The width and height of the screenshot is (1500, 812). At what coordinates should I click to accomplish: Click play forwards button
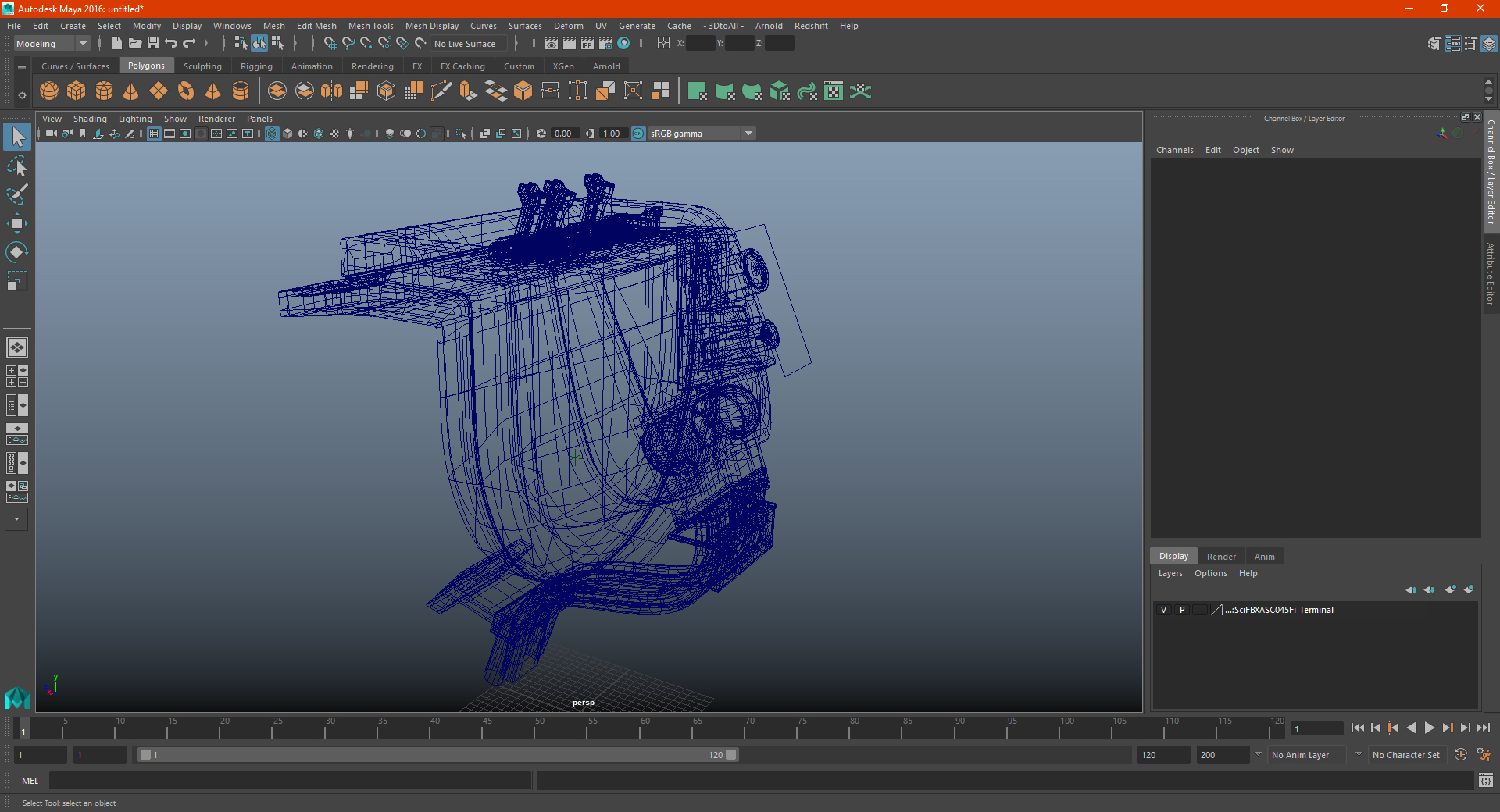1430,728
